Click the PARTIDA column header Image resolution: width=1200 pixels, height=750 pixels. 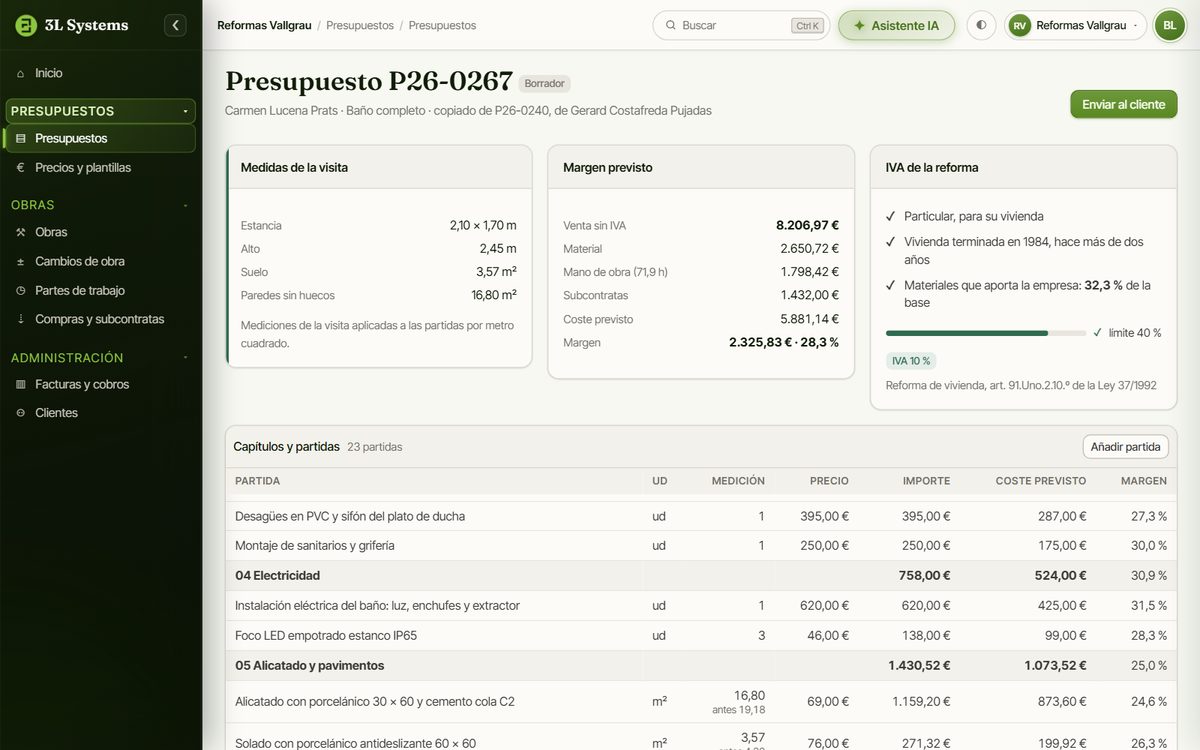coord(257,481)
